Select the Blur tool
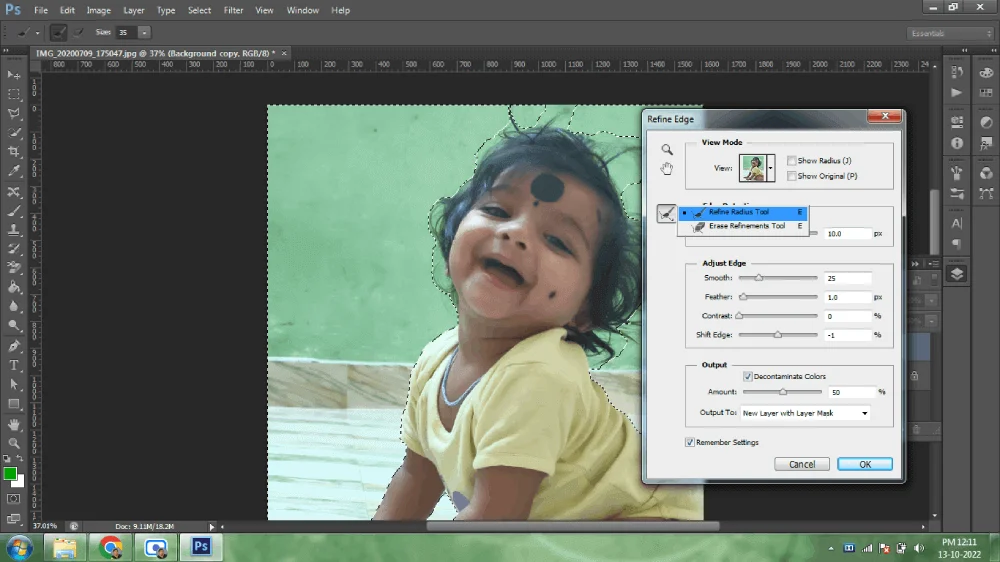This screenshot has height=562, width=1000. (x=13, y=306)
